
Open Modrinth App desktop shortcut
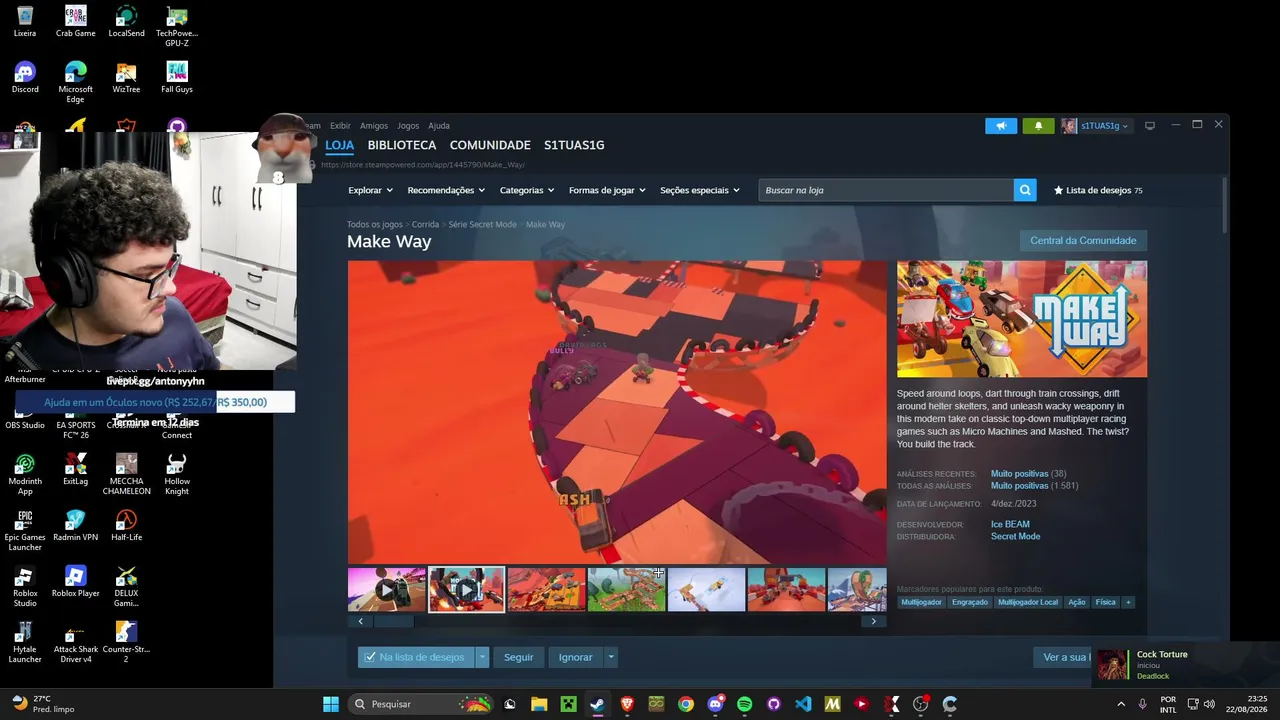pyautogui.click(x=25, y=474)
